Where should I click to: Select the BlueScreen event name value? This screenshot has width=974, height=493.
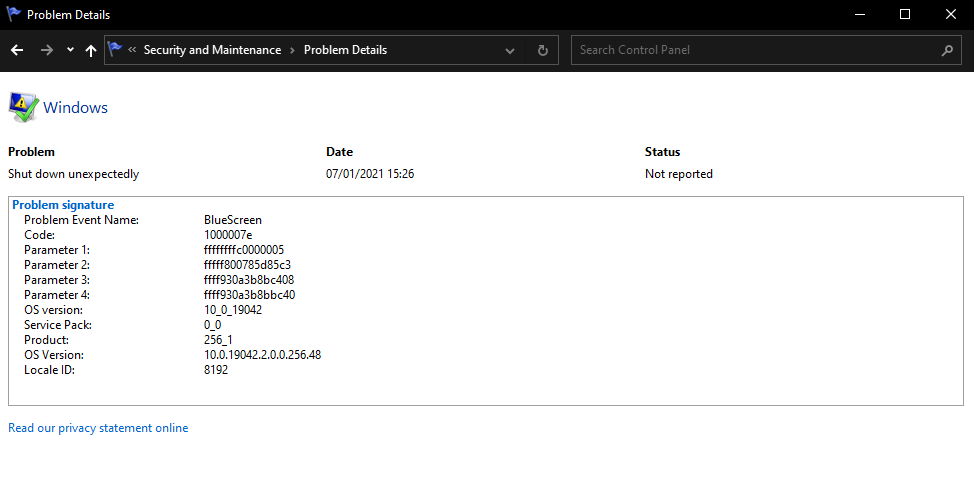(233, 220)
